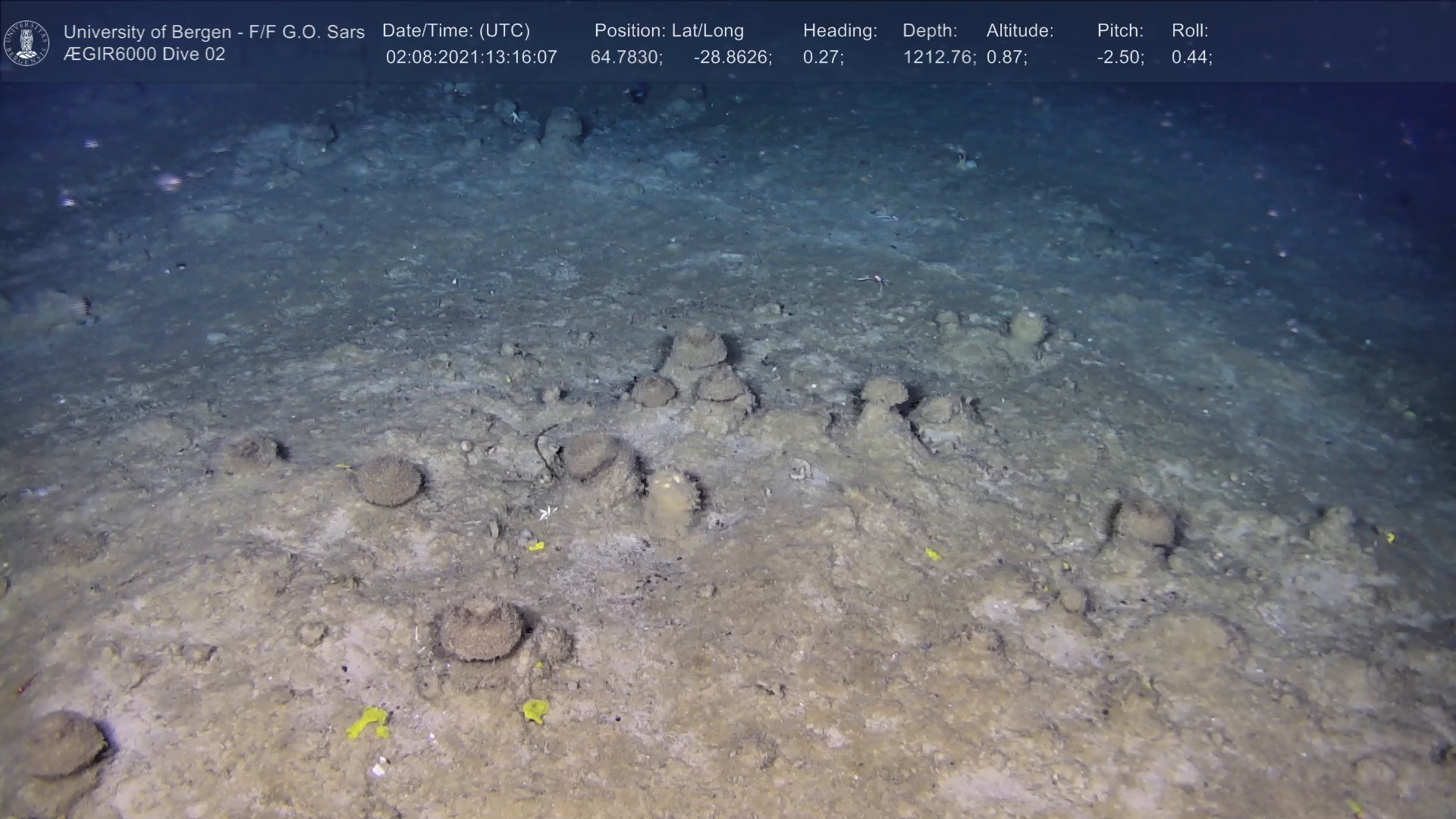
Task: Click the University of Bergen logo emblem
Action: [x=27, y=42]
